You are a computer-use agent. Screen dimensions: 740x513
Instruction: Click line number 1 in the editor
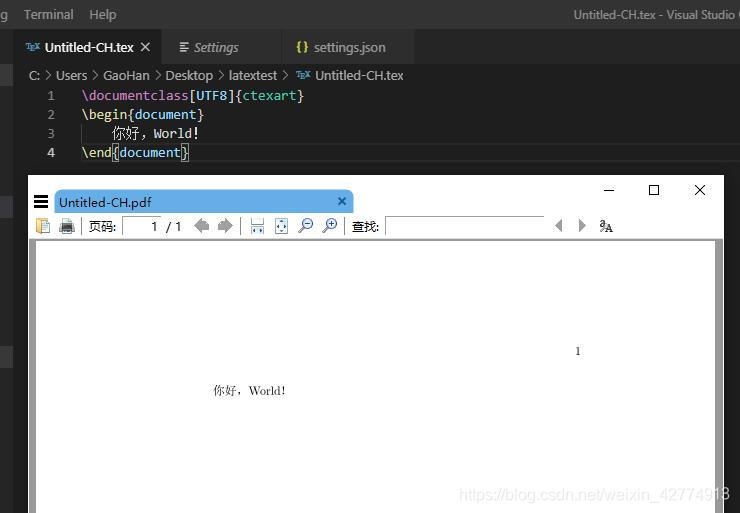pos(51,96)
